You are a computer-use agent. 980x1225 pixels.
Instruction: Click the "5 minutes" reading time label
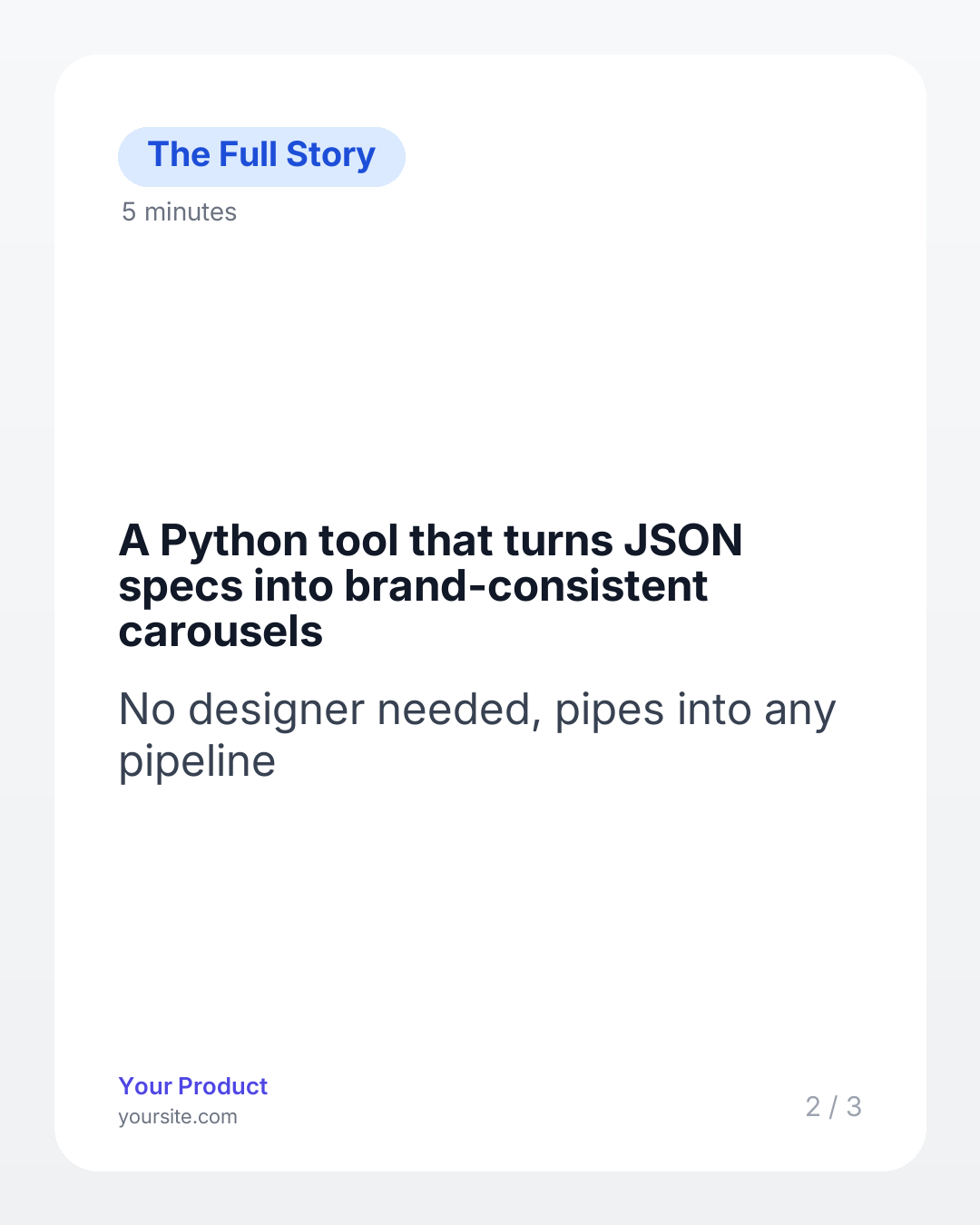coord(179,212)
